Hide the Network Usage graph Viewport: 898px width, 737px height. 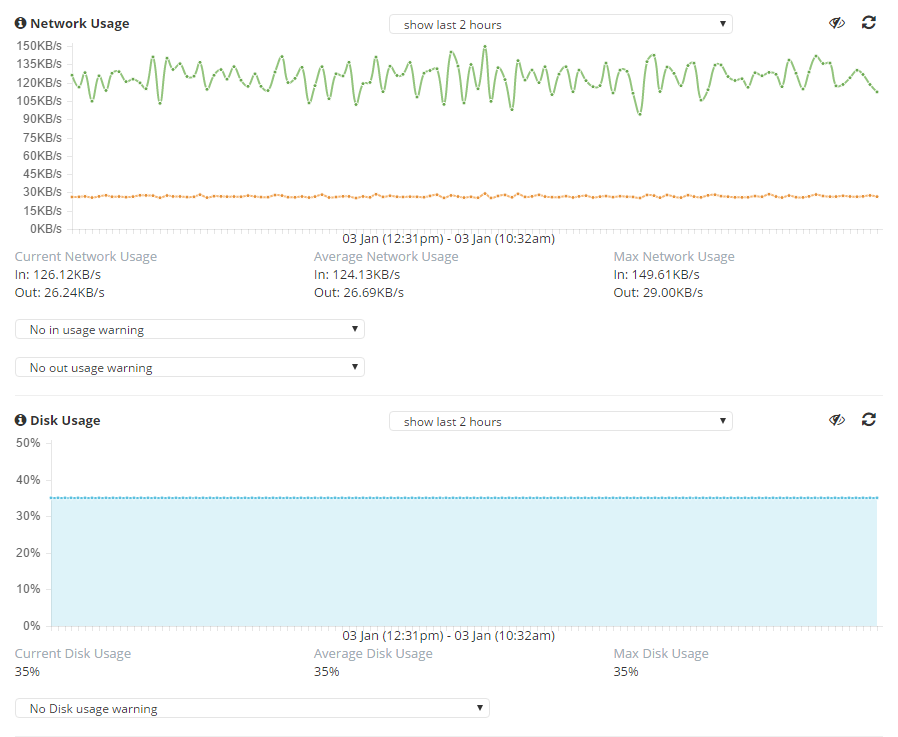point(837,23)
